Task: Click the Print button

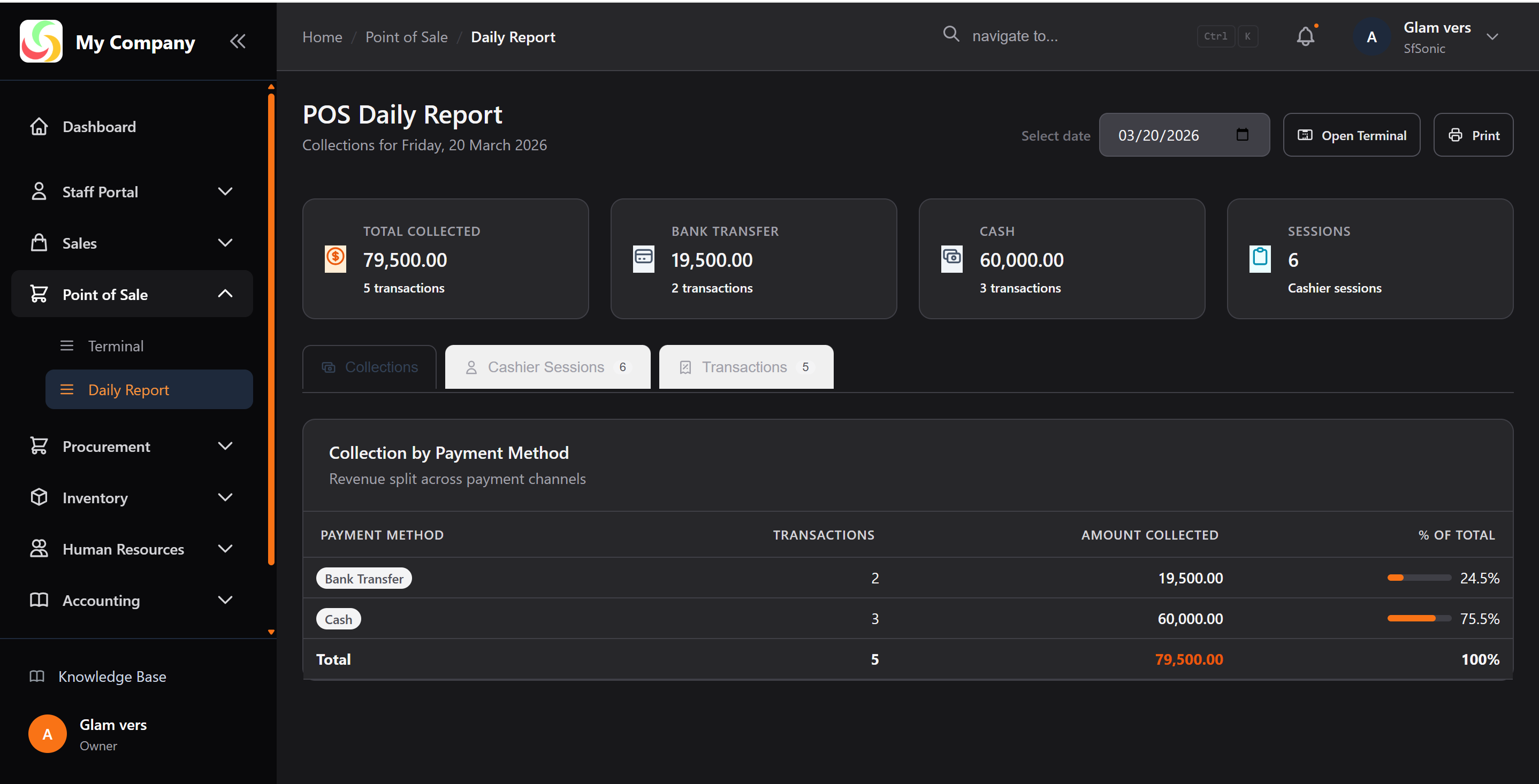Action: tap(1473, 135)
